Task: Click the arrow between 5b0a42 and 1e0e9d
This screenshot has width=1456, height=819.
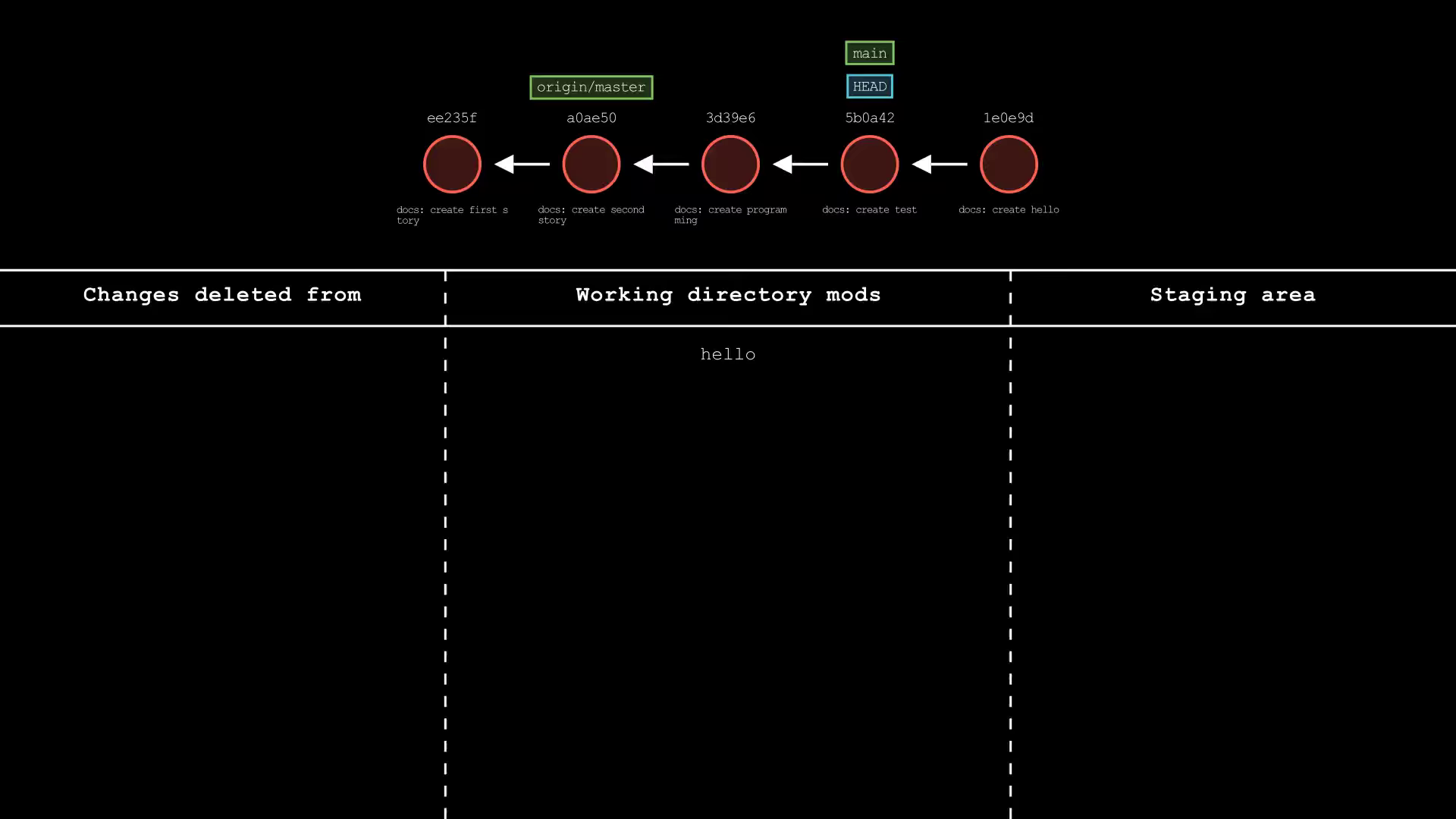Action: point(939,164)
